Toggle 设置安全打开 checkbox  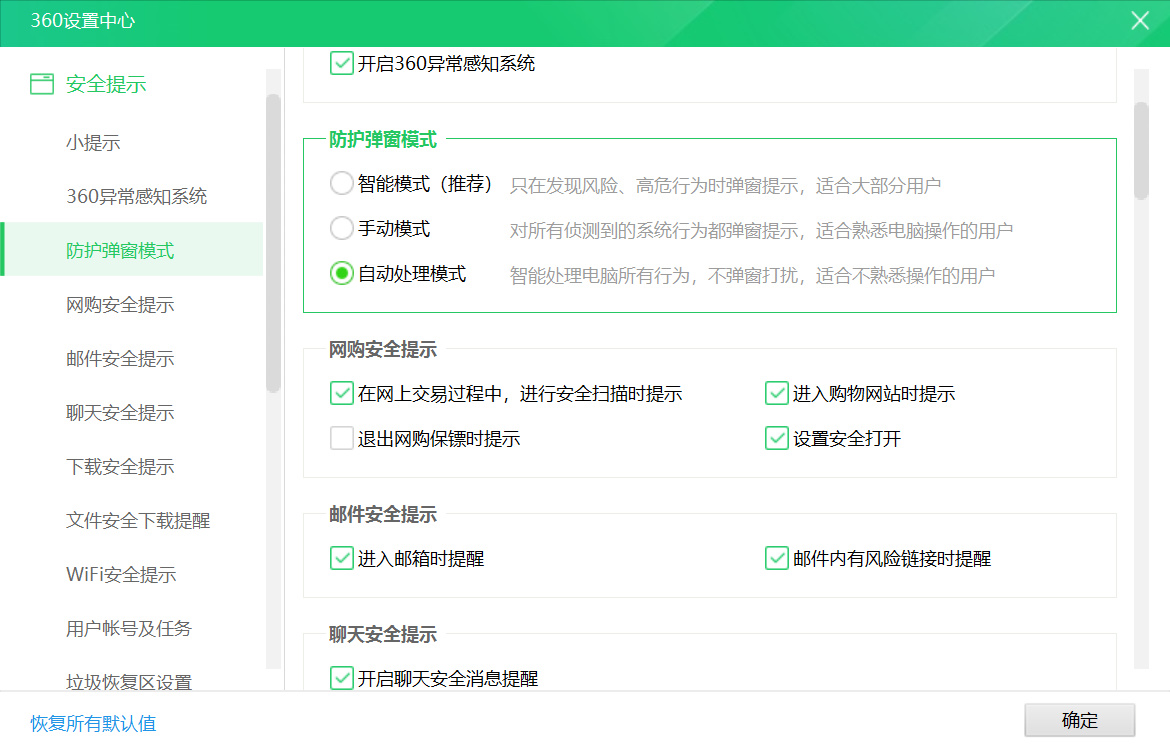point(777,438)
